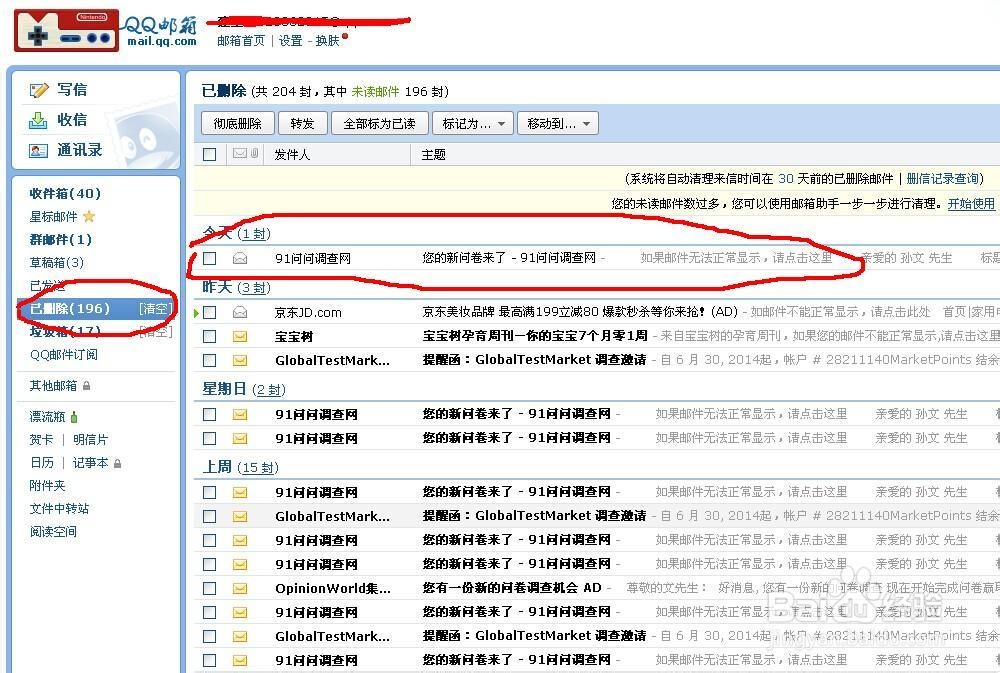1000x673 pixels.
Task: Check the box for today's 91问问调查网 mail
Action: pos(209,258)
